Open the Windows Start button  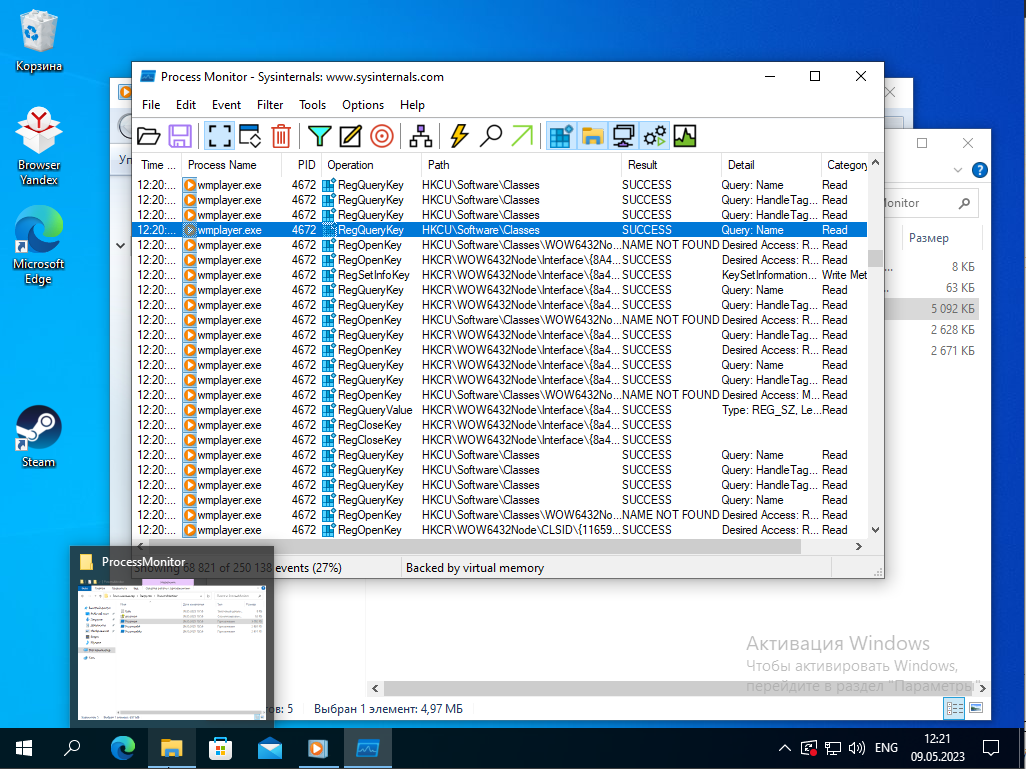(24, 747)
